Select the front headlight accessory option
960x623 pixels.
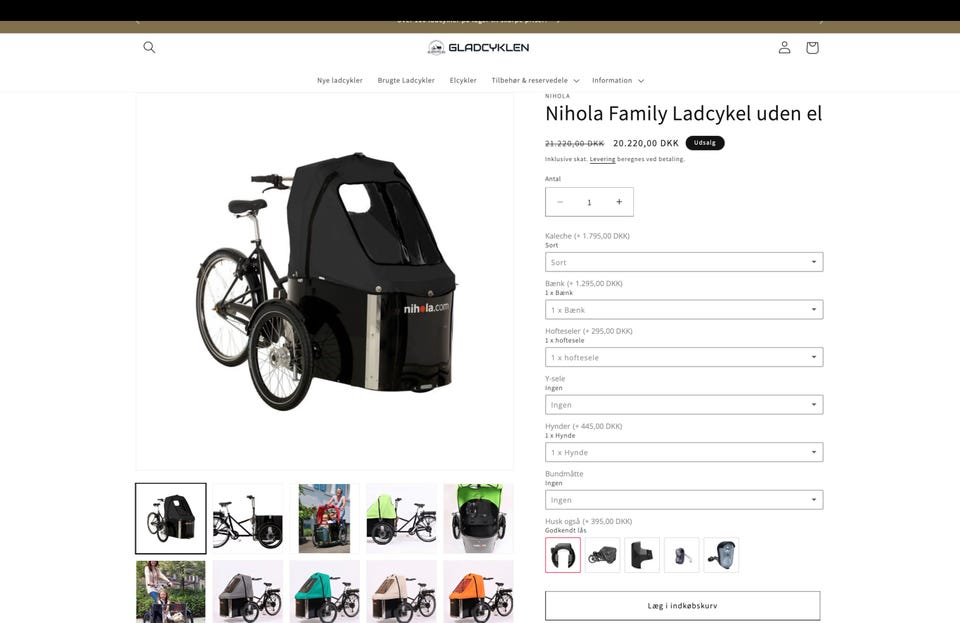click(721, 555)
